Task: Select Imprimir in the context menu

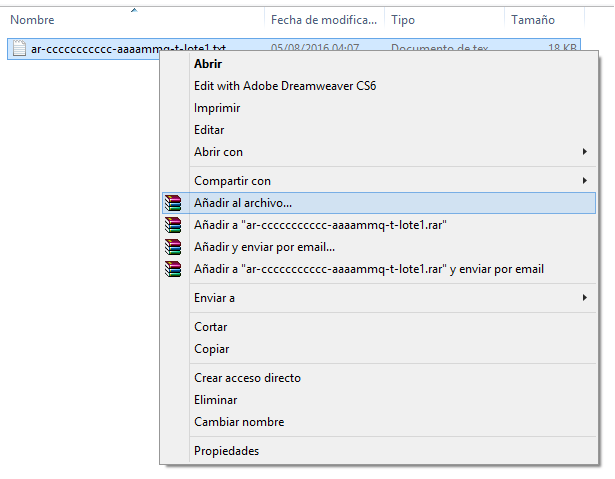Action: (x=217, y=108)
